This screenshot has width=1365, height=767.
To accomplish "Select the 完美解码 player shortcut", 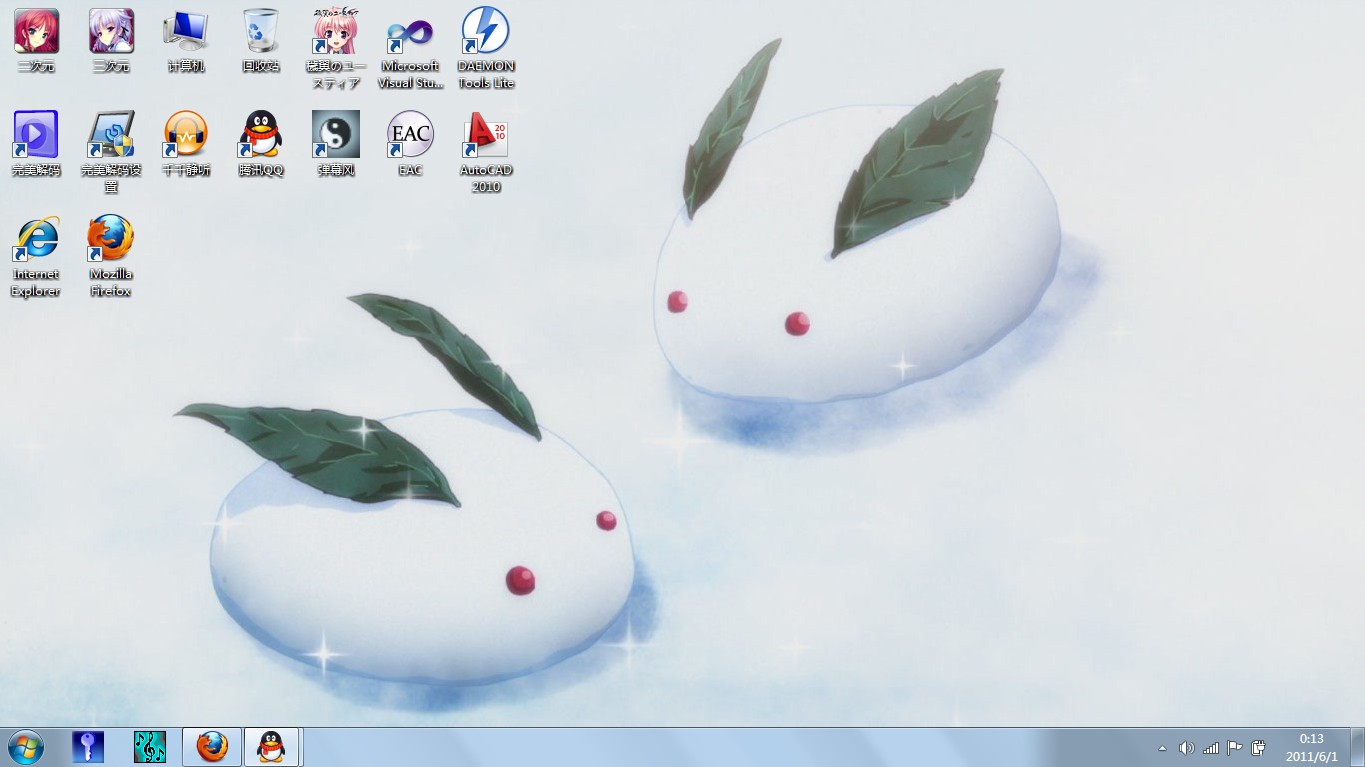I will tap(36, 144).
